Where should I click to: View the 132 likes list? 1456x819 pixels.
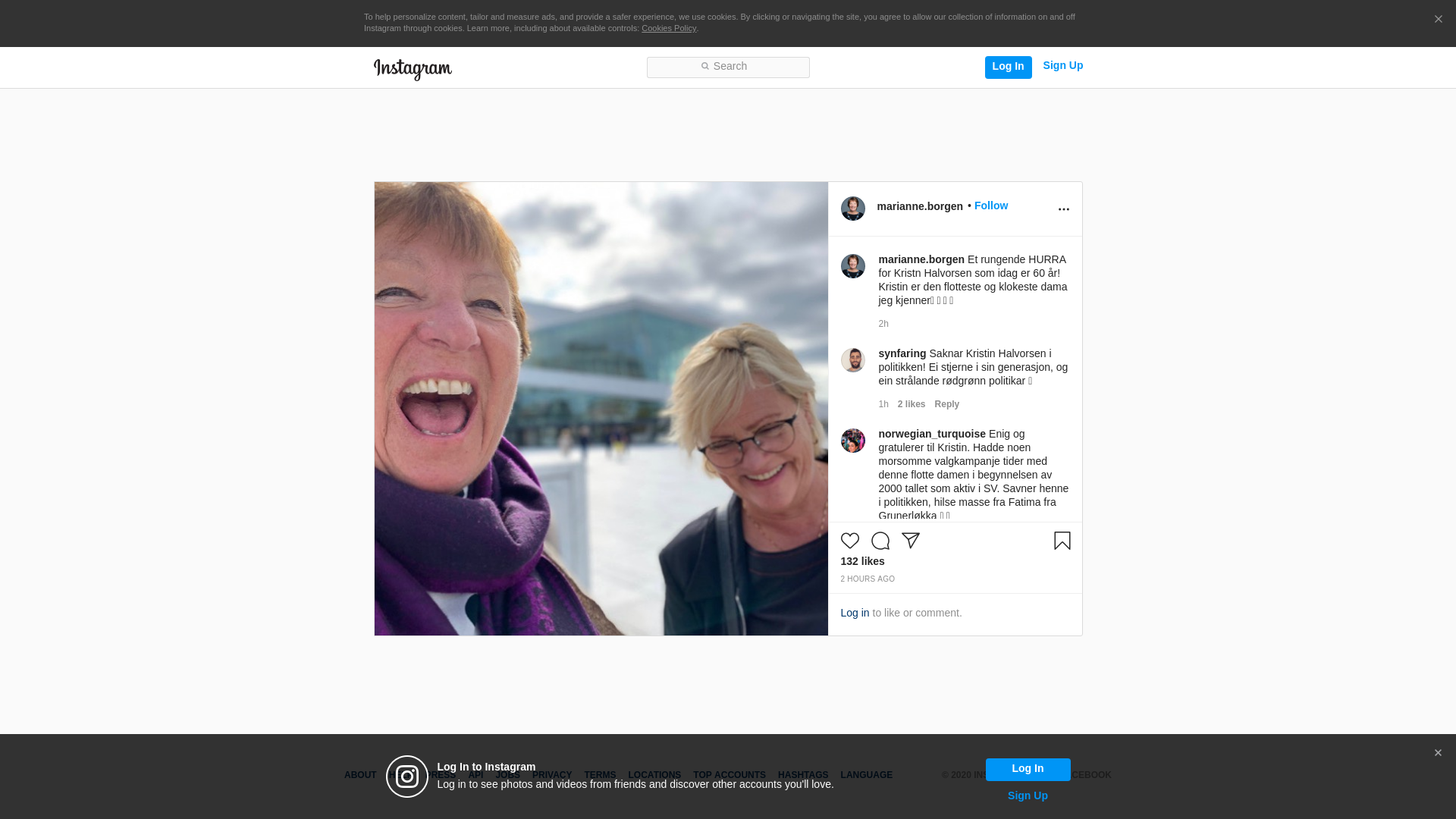point(862,561)
